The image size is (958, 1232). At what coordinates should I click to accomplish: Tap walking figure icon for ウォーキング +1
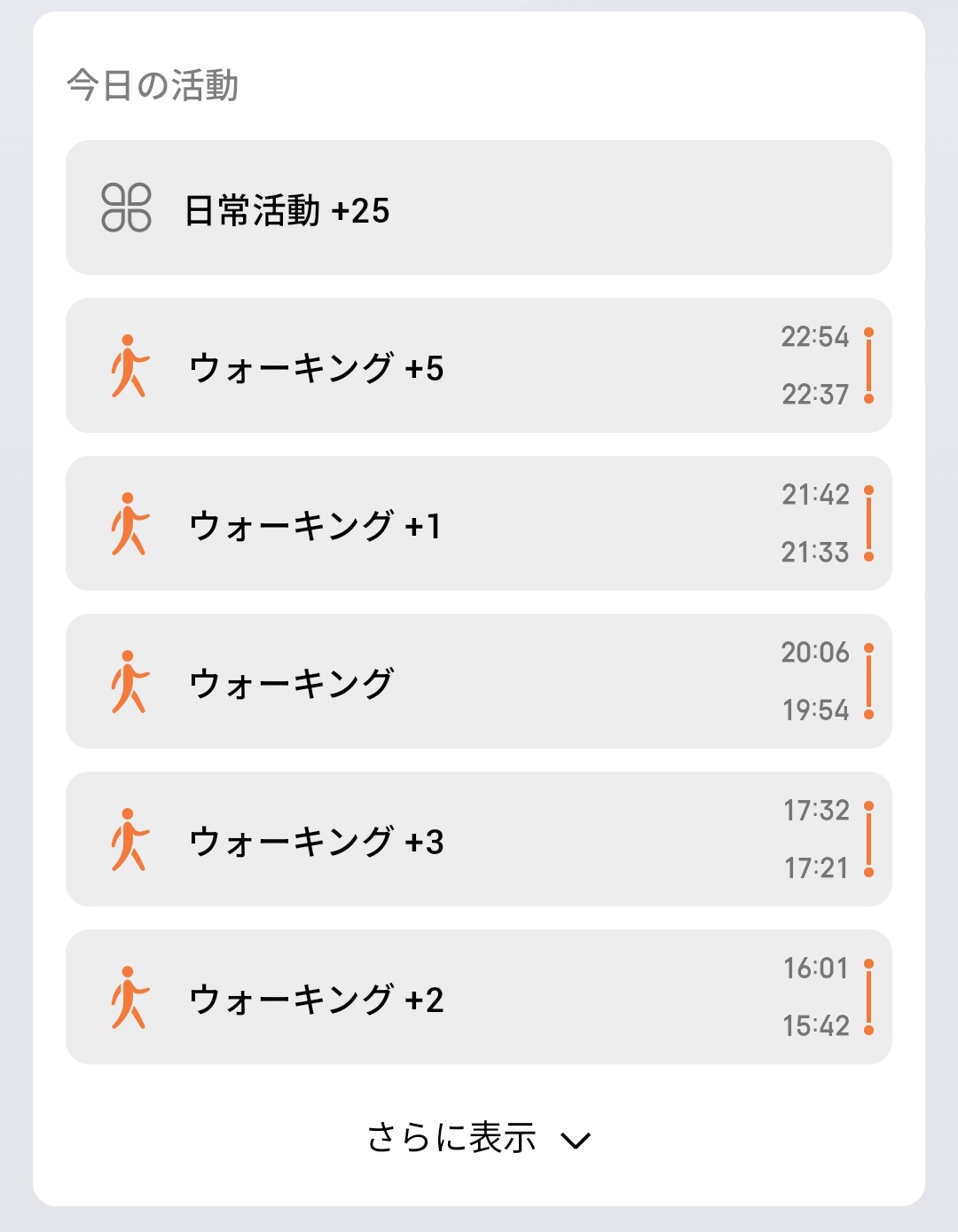click(129, 524)
